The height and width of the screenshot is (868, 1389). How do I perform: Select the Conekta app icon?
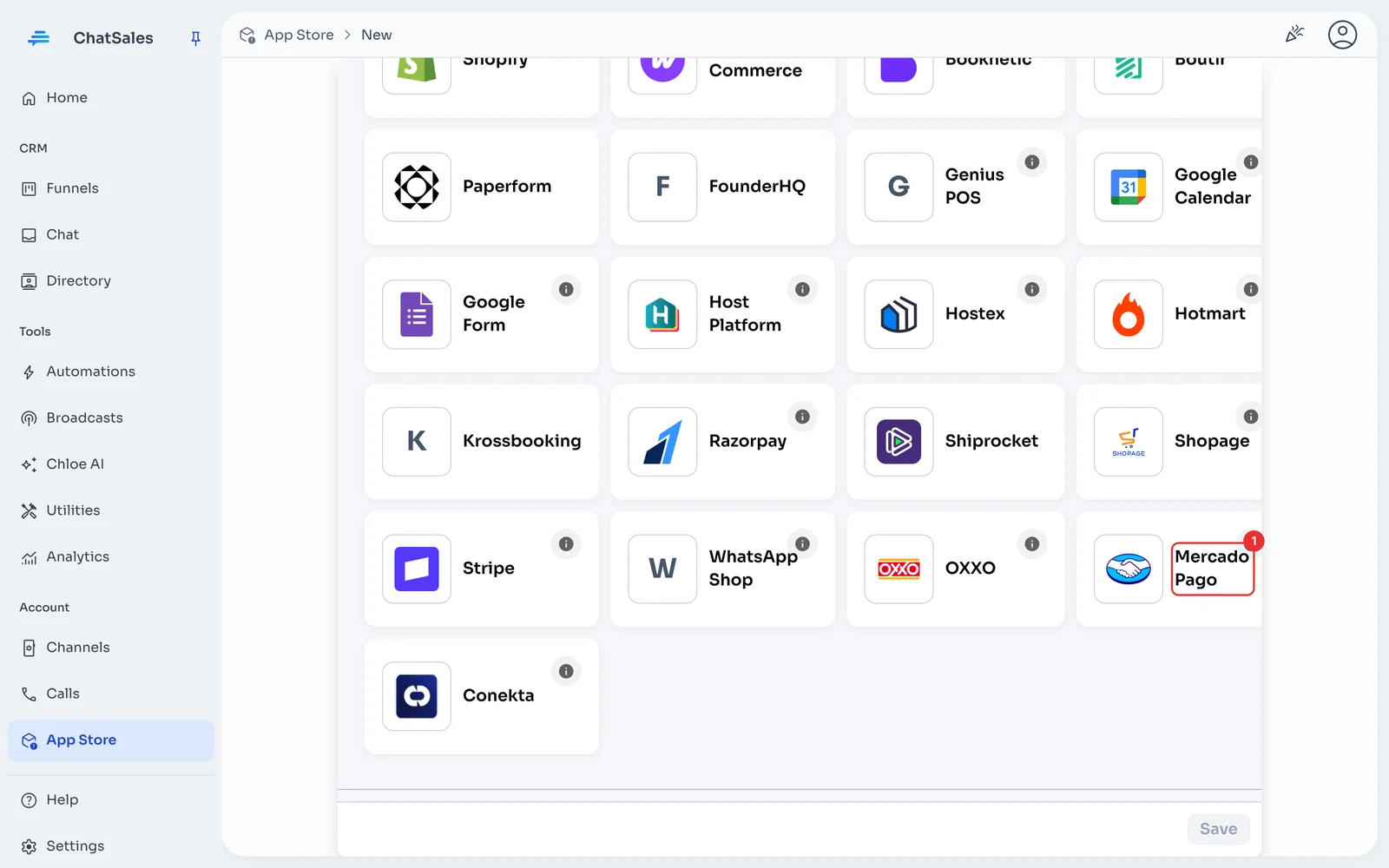click(x=417, y=696)
